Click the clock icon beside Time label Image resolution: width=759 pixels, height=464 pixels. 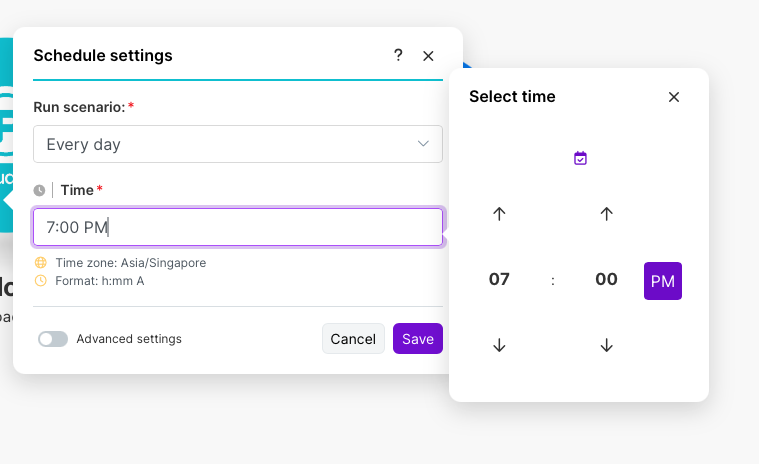point(39,190)
